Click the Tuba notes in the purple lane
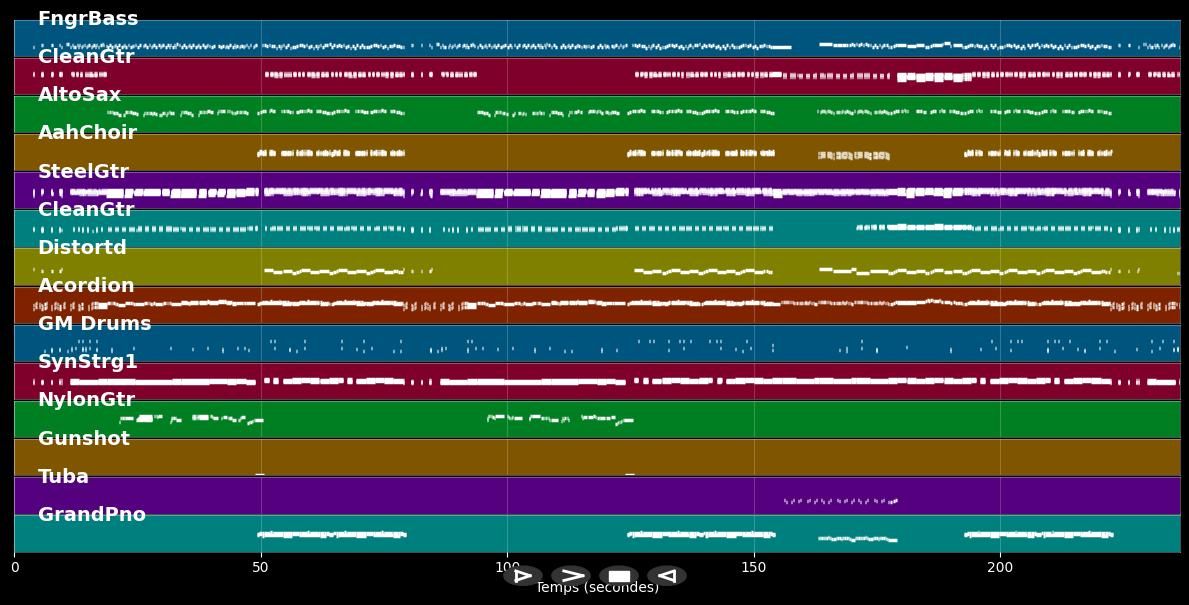Image resolution: width=1189 pixels, height=605 pixels. [840, 501]
